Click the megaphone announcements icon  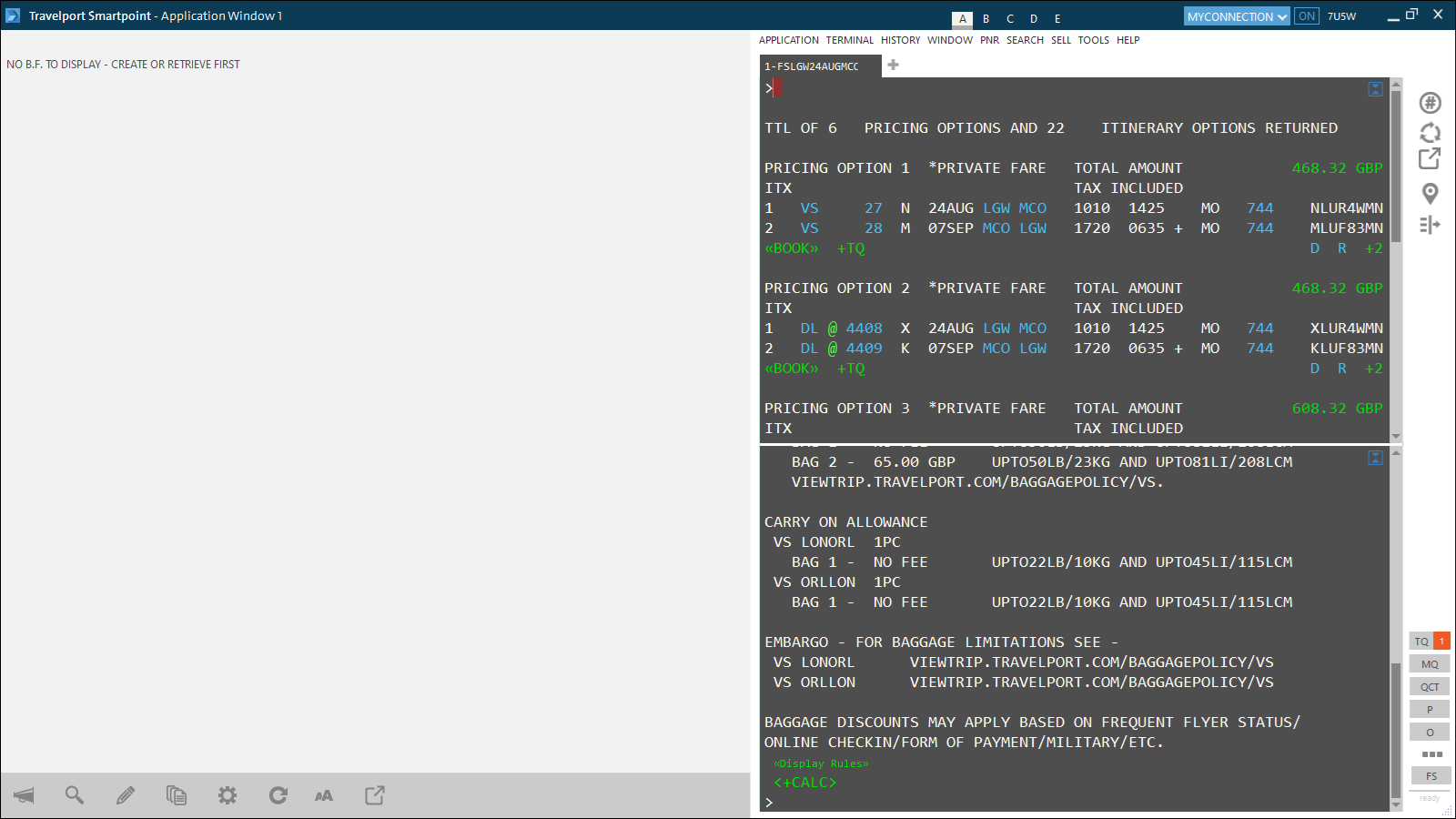coord(25,795)
